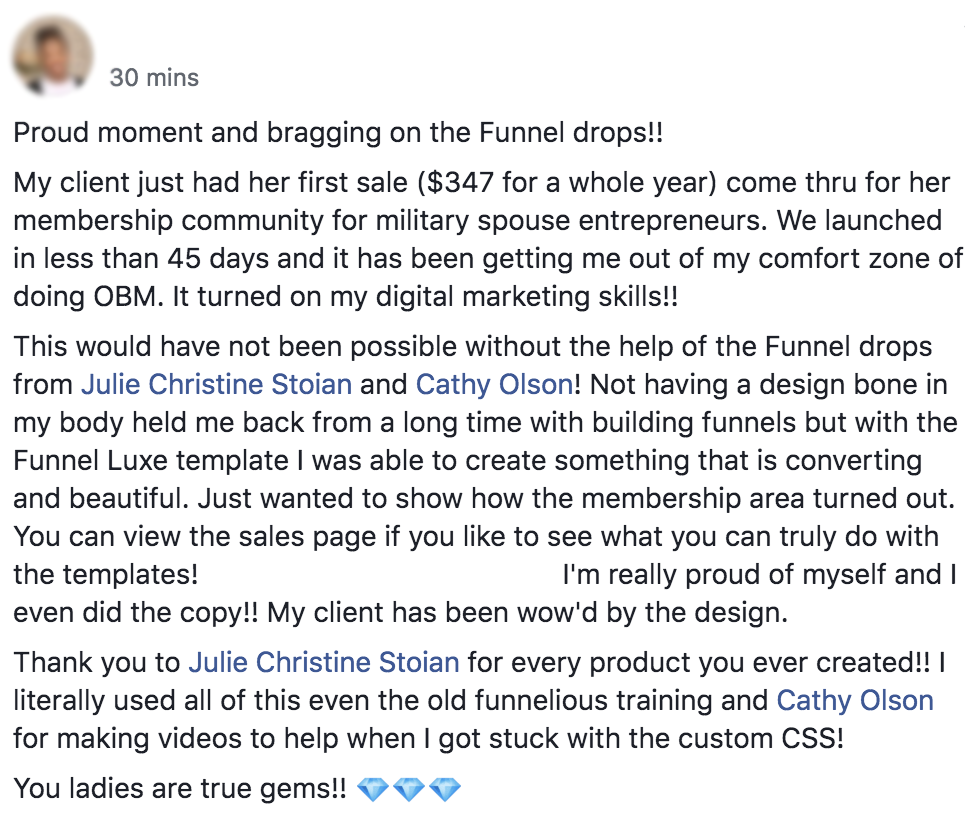This screenshot has height=819, width=973.
Task: Open the Cathy Olson link before "for making videos"
Action: point(855,701)
